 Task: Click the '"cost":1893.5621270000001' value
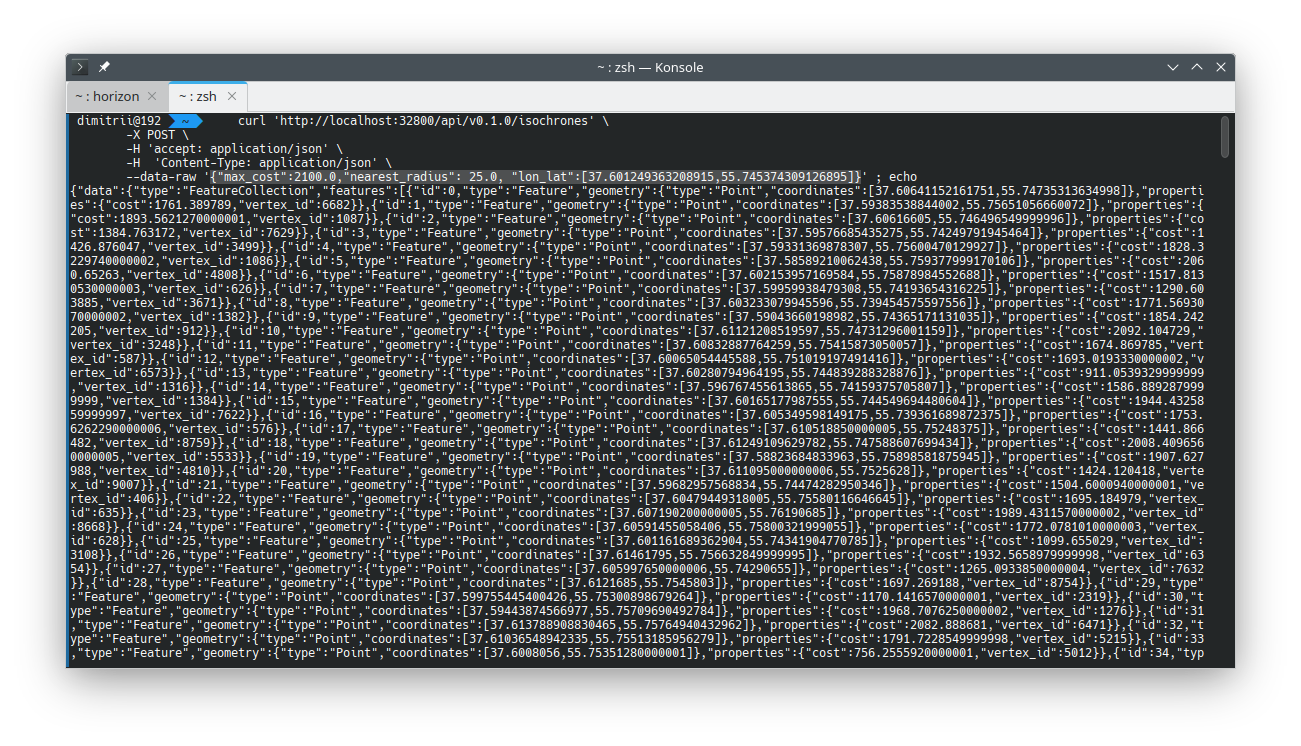[x=157, y=218]
